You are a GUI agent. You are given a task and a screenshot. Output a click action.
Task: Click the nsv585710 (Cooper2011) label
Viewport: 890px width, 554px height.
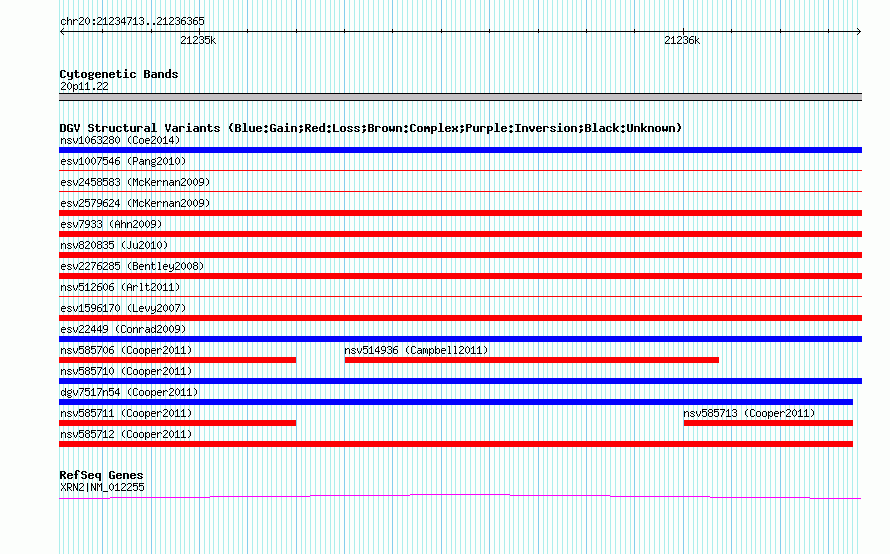point(126,371)
